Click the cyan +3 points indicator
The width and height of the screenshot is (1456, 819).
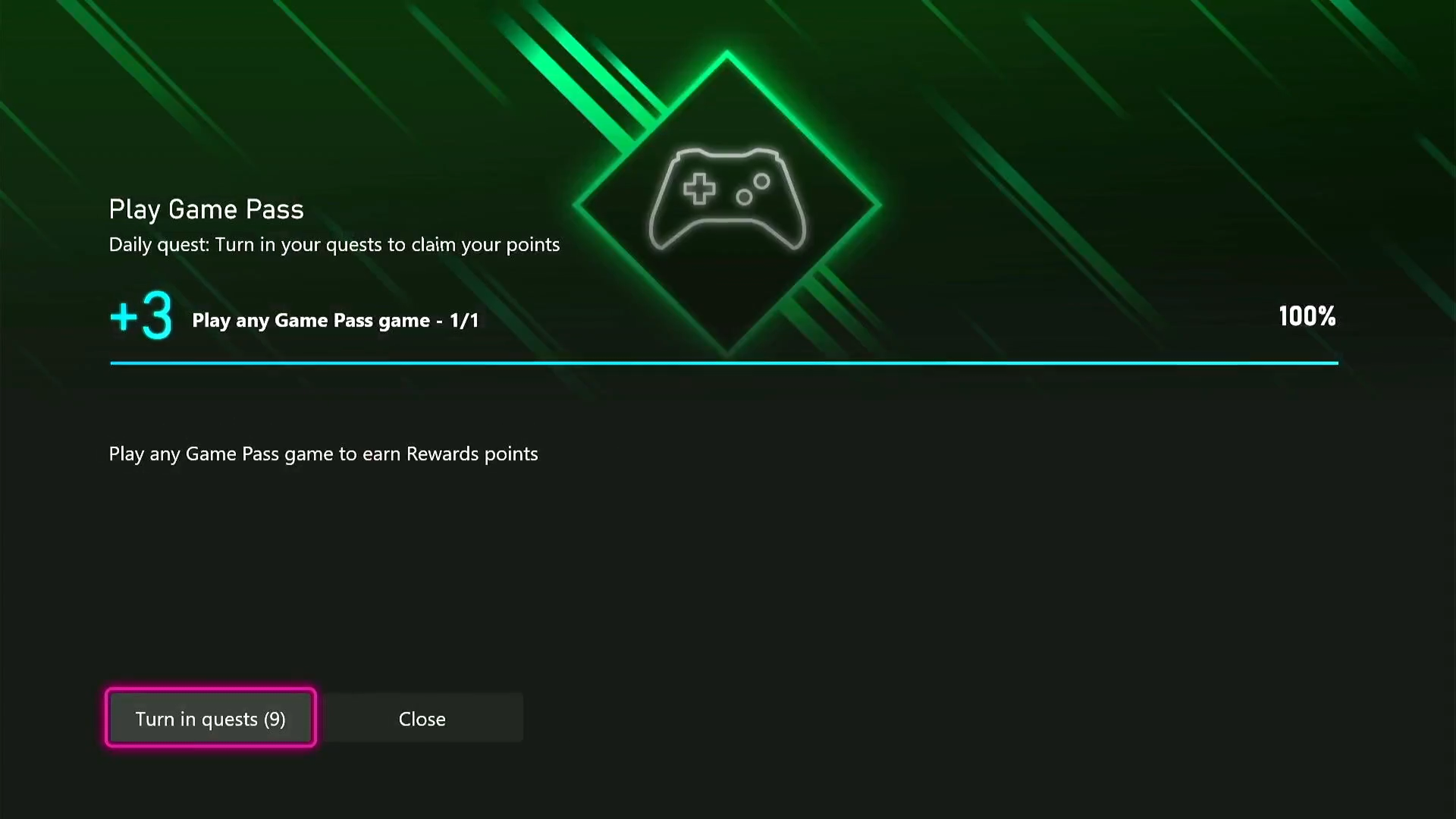tap(141, 315)
